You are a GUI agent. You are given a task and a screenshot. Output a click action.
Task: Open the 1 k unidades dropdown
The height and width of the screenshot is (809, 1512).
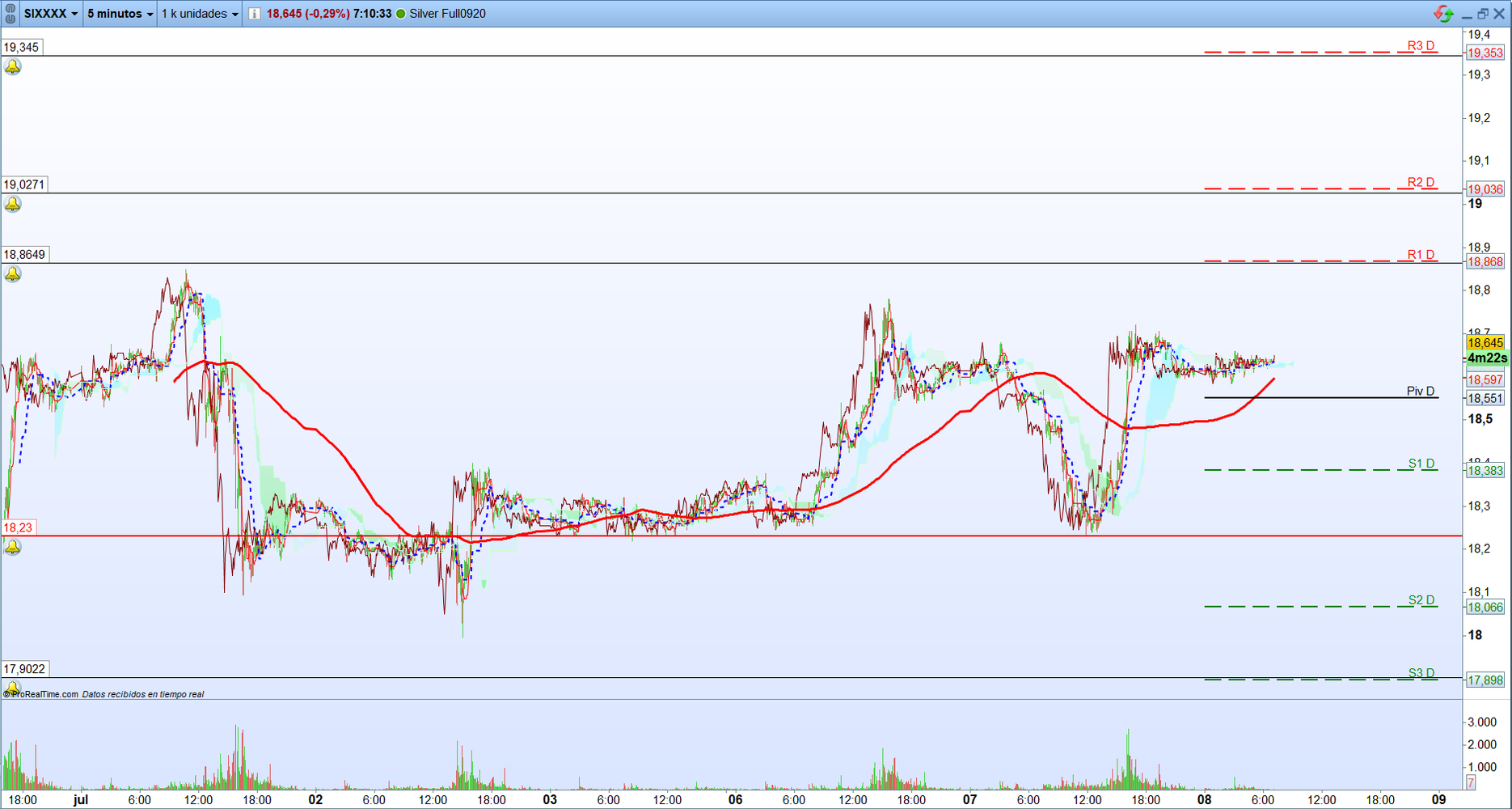click(x=200, y=14)
